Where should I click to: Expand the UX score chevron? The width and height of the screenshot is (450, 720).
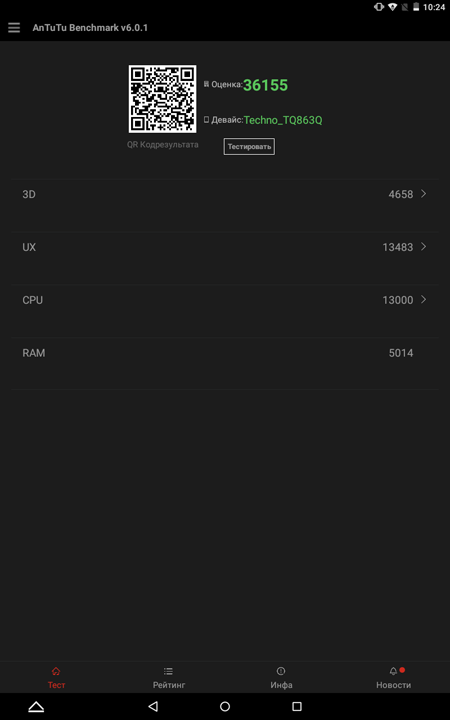[x=423, y=247]
